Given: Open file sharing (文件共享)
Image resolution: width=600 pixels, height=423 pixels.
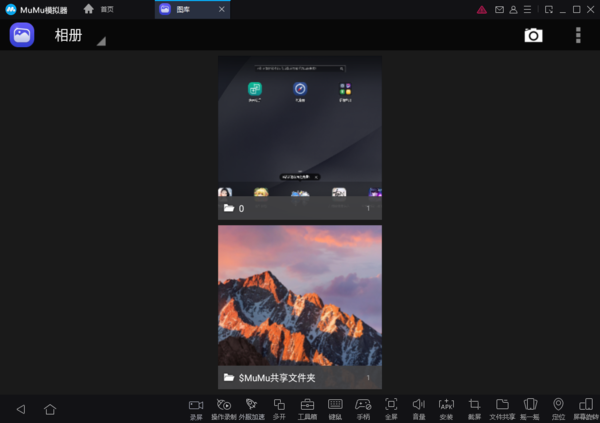Looking at the screenshot, I should pos(503,406).
